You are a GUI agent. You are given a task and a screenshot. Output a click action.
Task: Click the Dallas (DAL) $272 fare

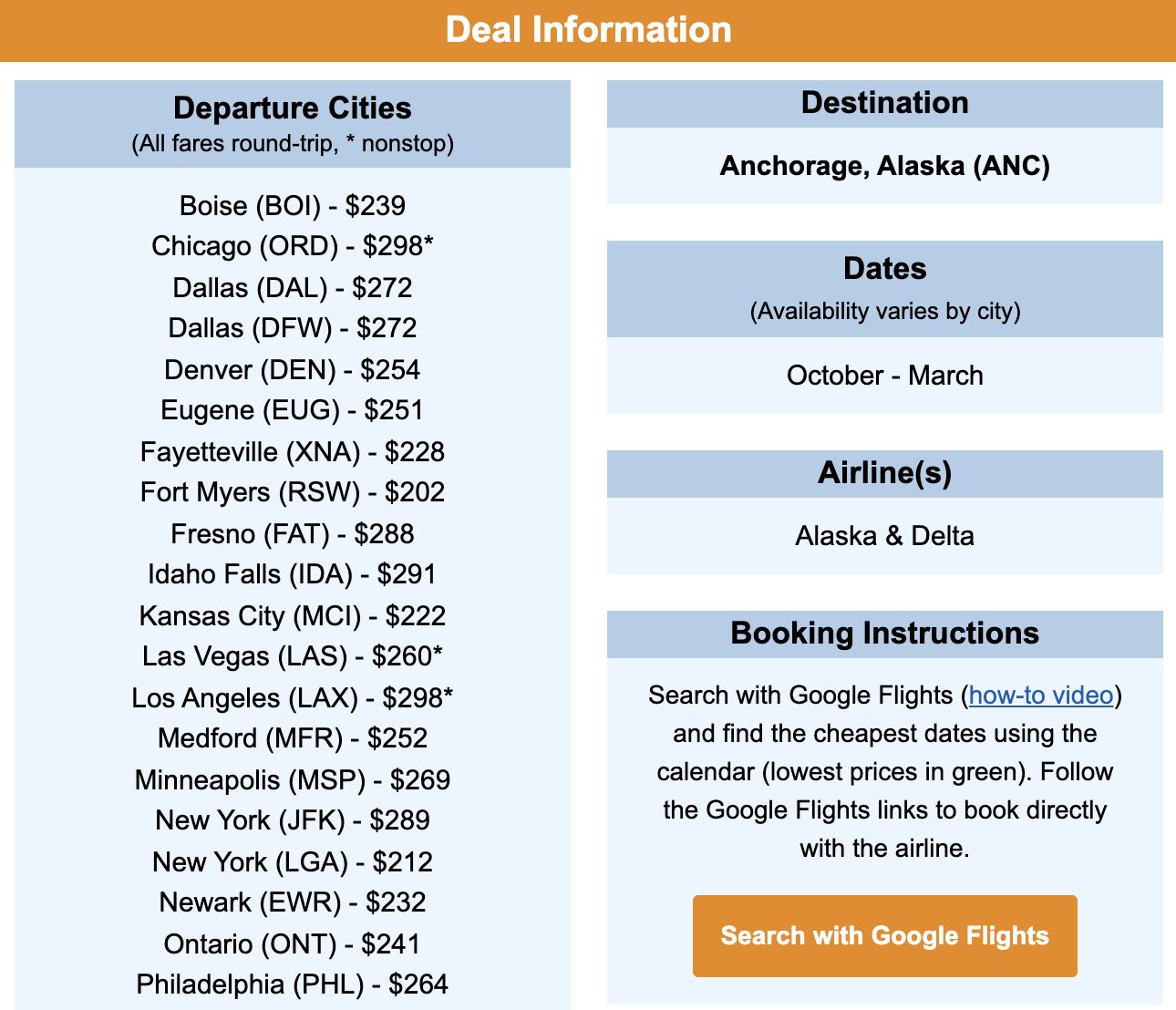(x=292, y=287)
